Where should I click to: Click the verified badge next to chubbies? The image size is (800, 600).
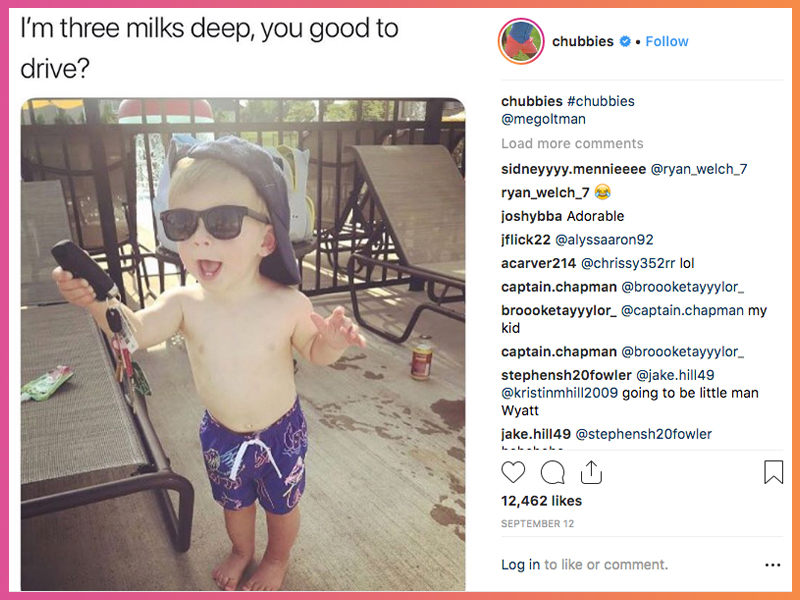point(625,41)
